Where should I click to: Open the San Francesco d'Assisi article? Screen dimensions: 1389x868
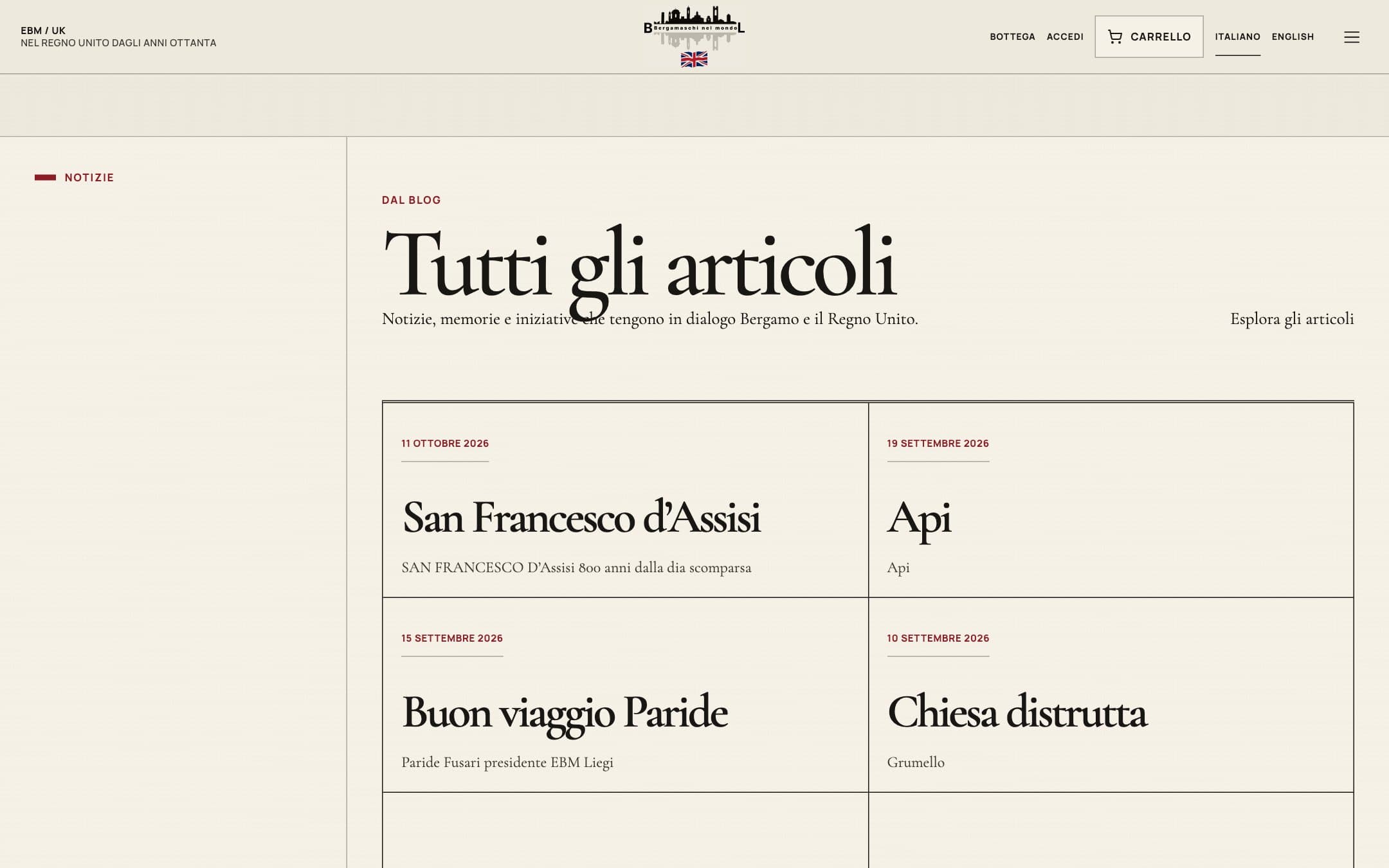click(581, 517)
